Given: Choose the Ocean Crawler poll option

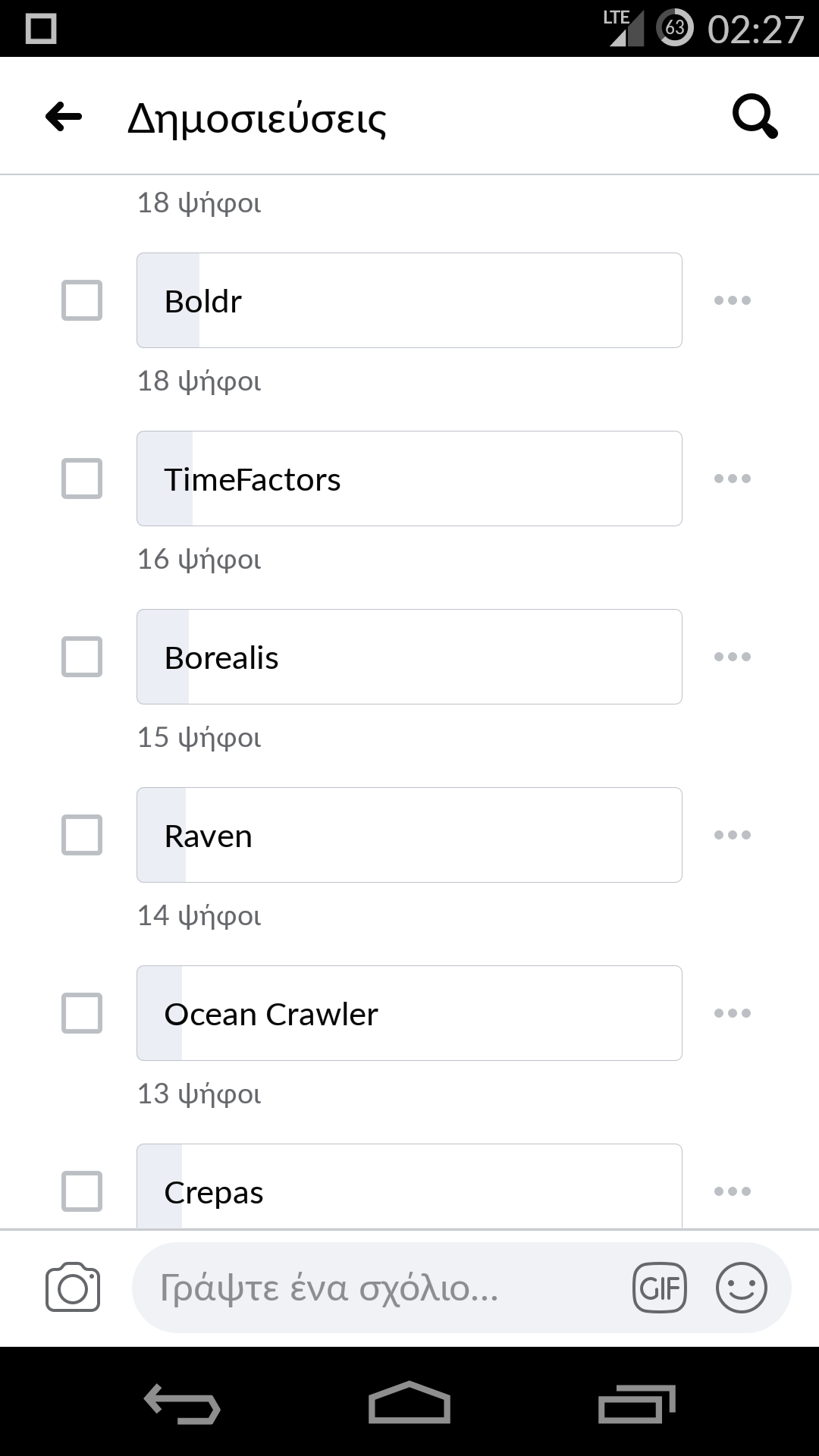Looking at the screenshot, I should (409, 1013).
